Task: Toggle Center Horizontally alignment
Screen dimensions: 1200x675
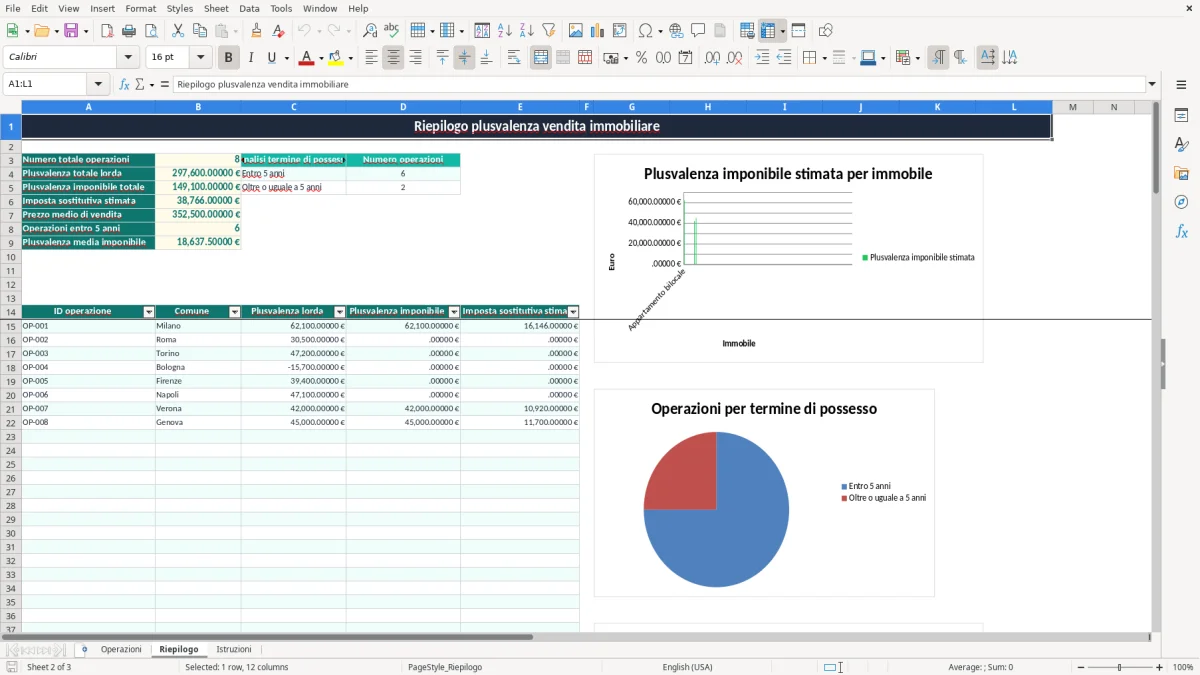Action: tap(393, 58)
